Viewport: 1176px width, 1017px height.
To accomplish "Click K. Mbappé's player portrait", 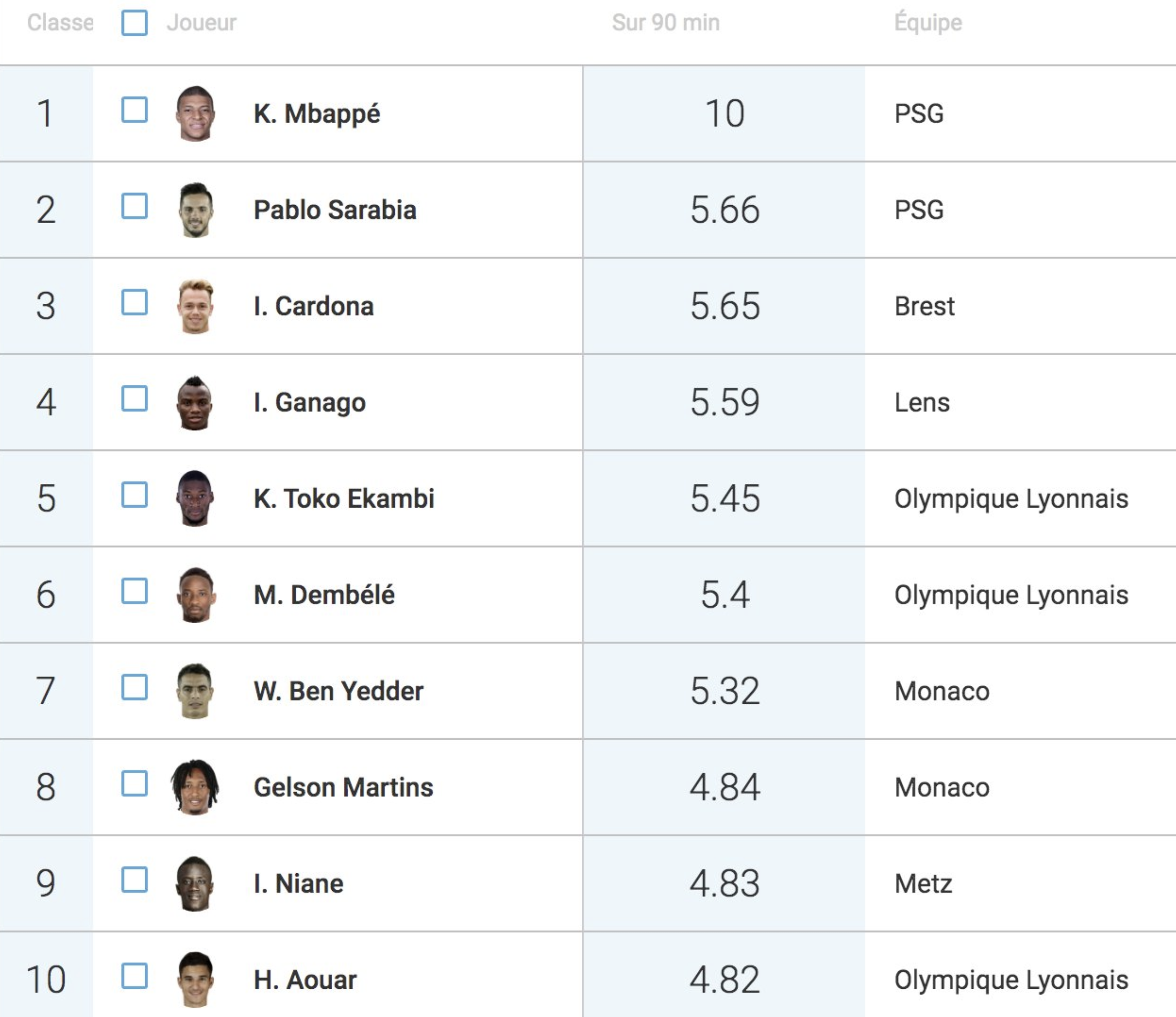I will point(195,113).
